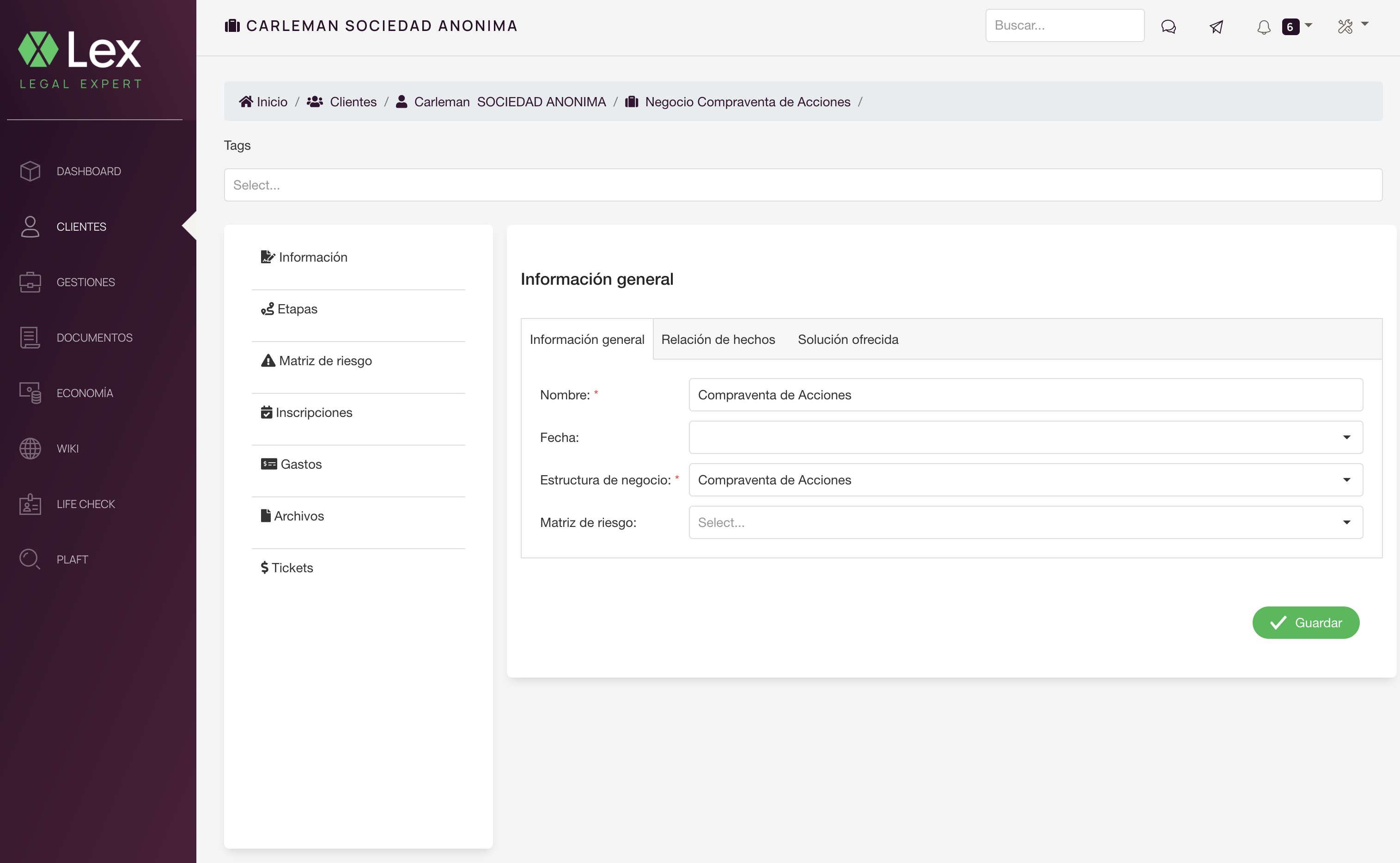Screen dimensions: 1400x863
Task: Click the briefcase icon beside company title
Action: click(x=232, y=26)
